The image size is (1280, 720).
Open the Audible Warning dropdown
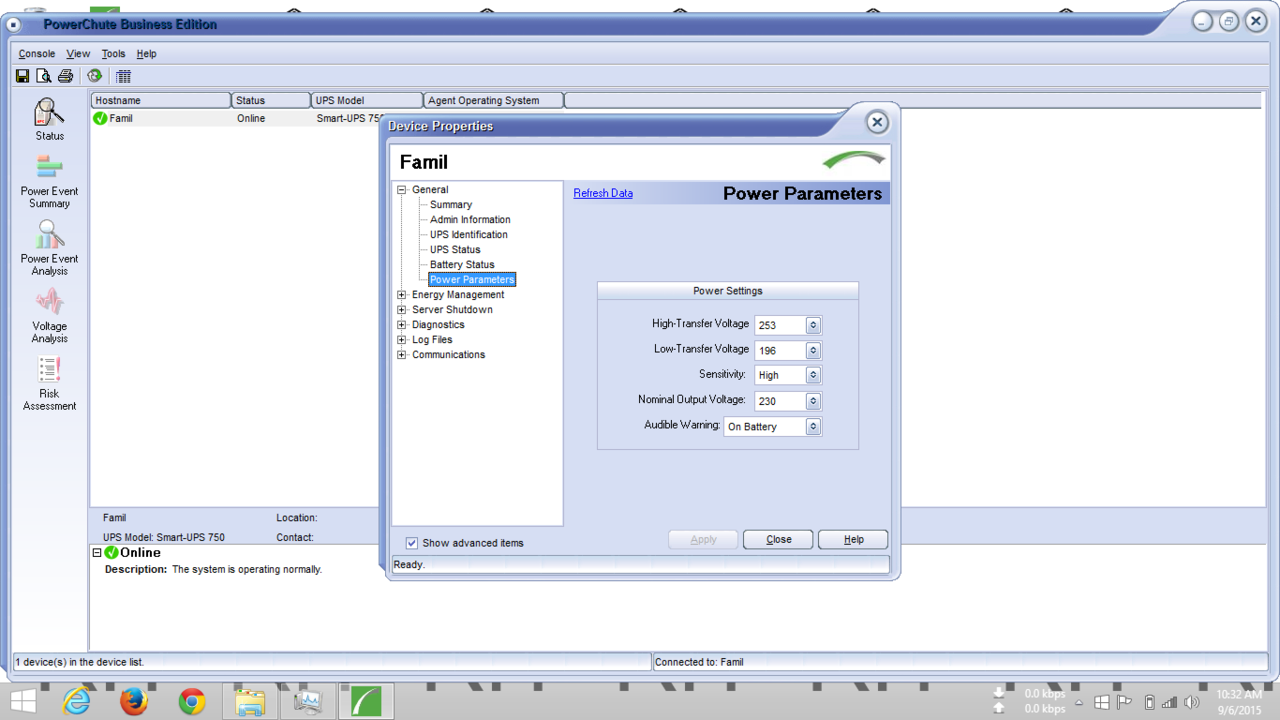[813, 426]
